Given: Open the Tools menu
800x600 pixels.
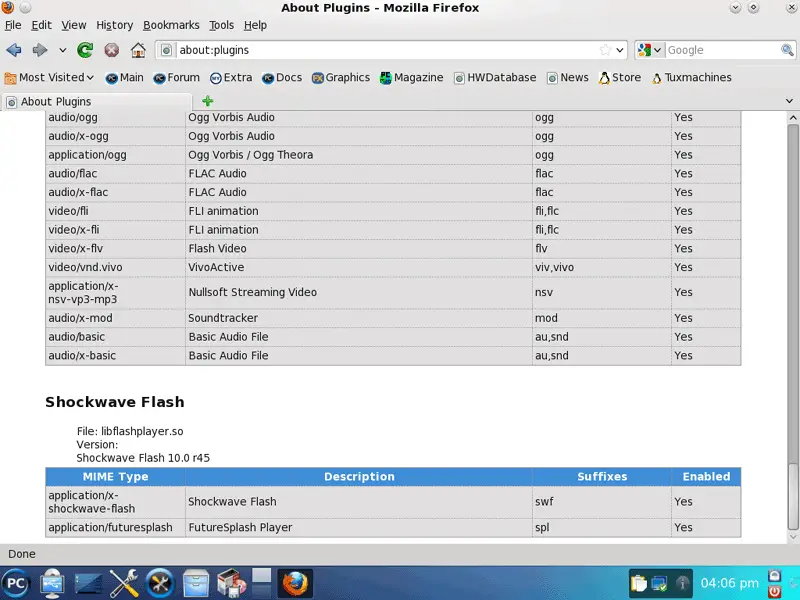Looking at the screenshot, I should point(221,25).
